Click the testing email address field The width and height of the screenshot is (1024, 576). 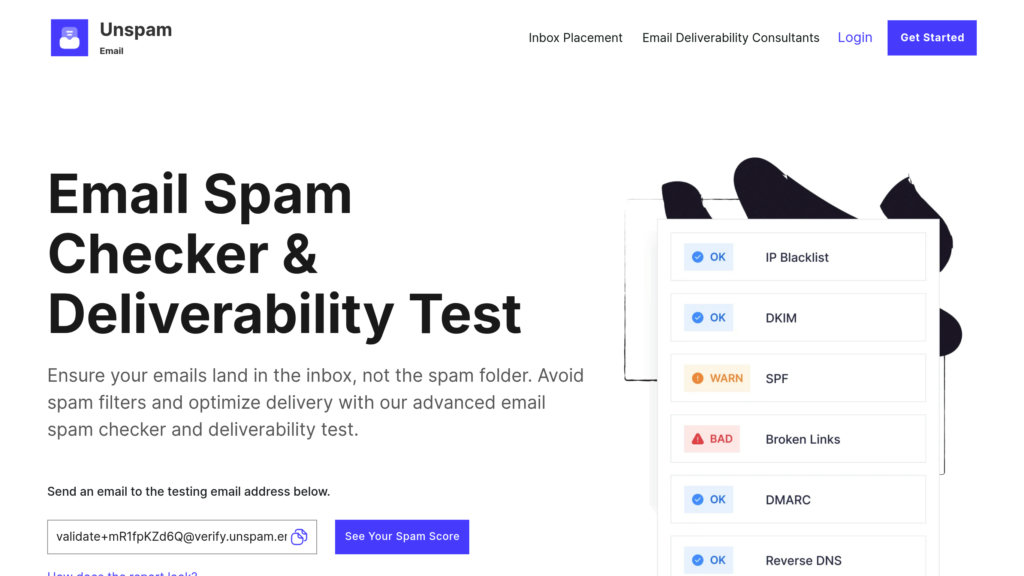click(x=170, y=537)
